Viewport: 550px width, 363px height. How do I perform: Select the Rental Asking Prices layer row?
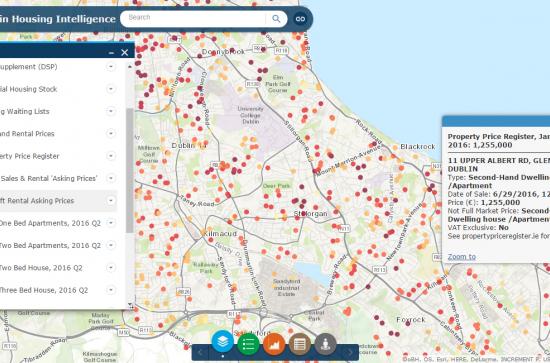click(x=58, y=201)
